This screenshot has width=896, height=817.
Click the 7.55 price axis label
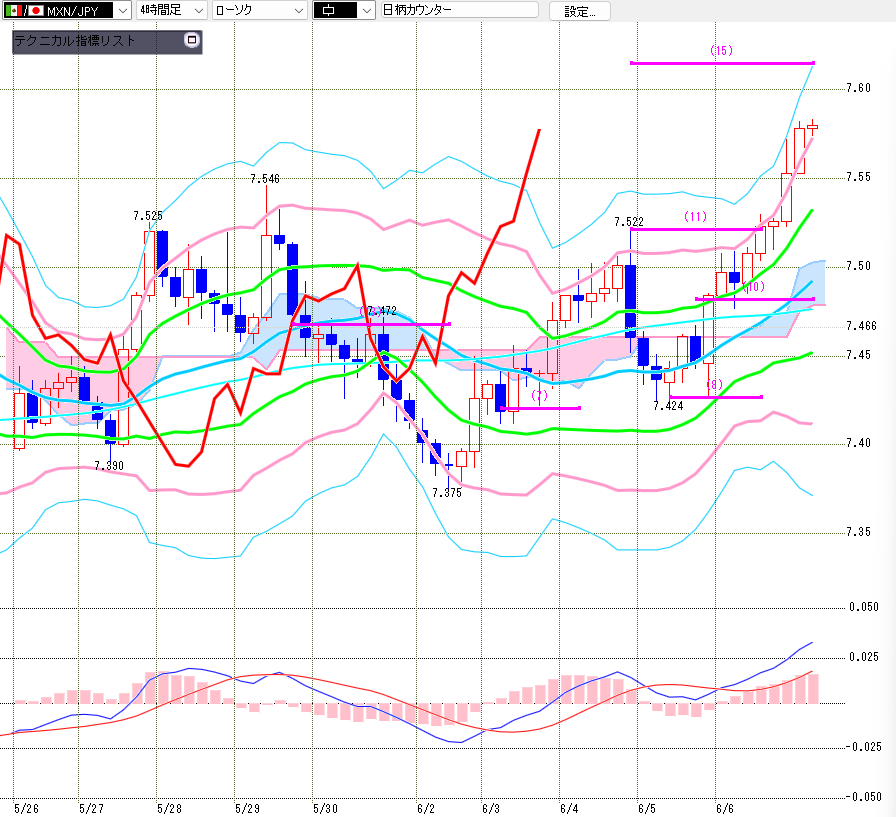point(858,177)
